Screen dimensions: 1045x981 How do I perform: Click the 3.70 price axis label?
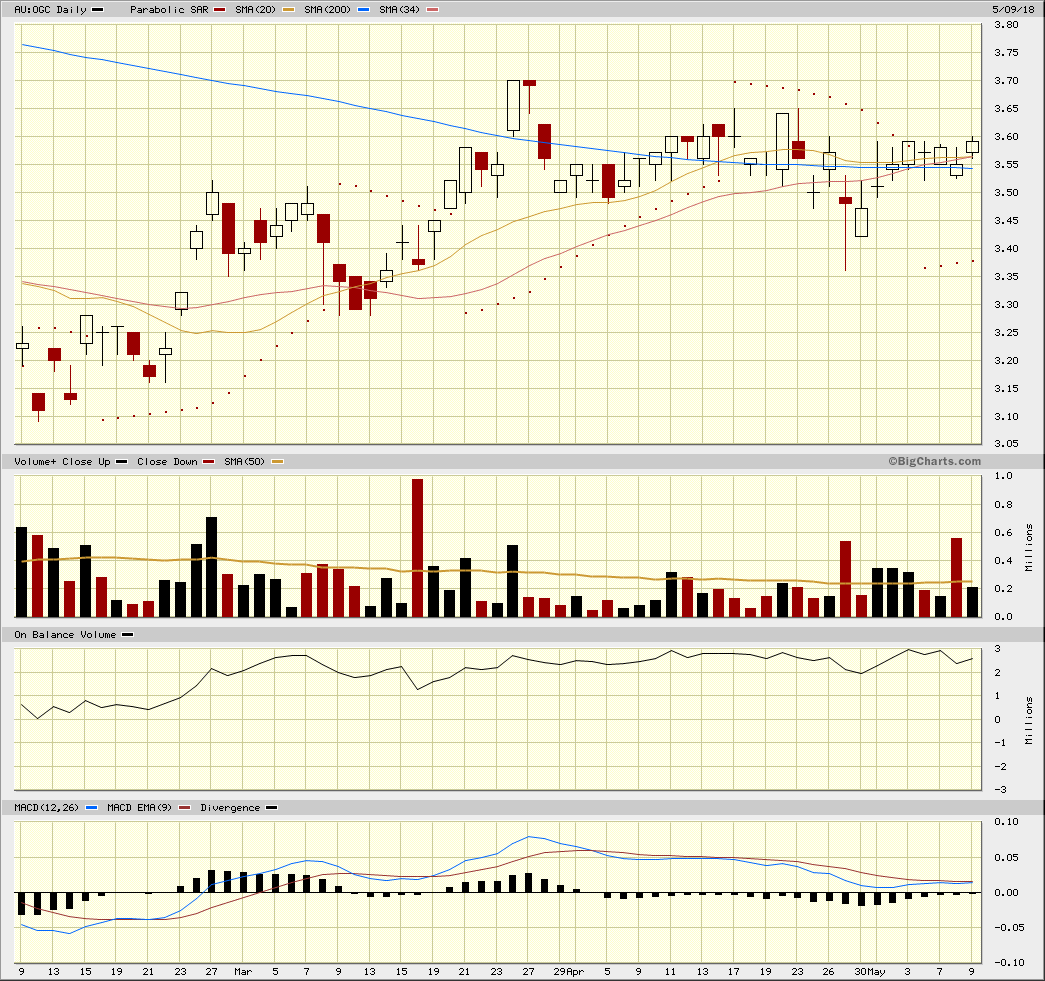pos(1006,81)
